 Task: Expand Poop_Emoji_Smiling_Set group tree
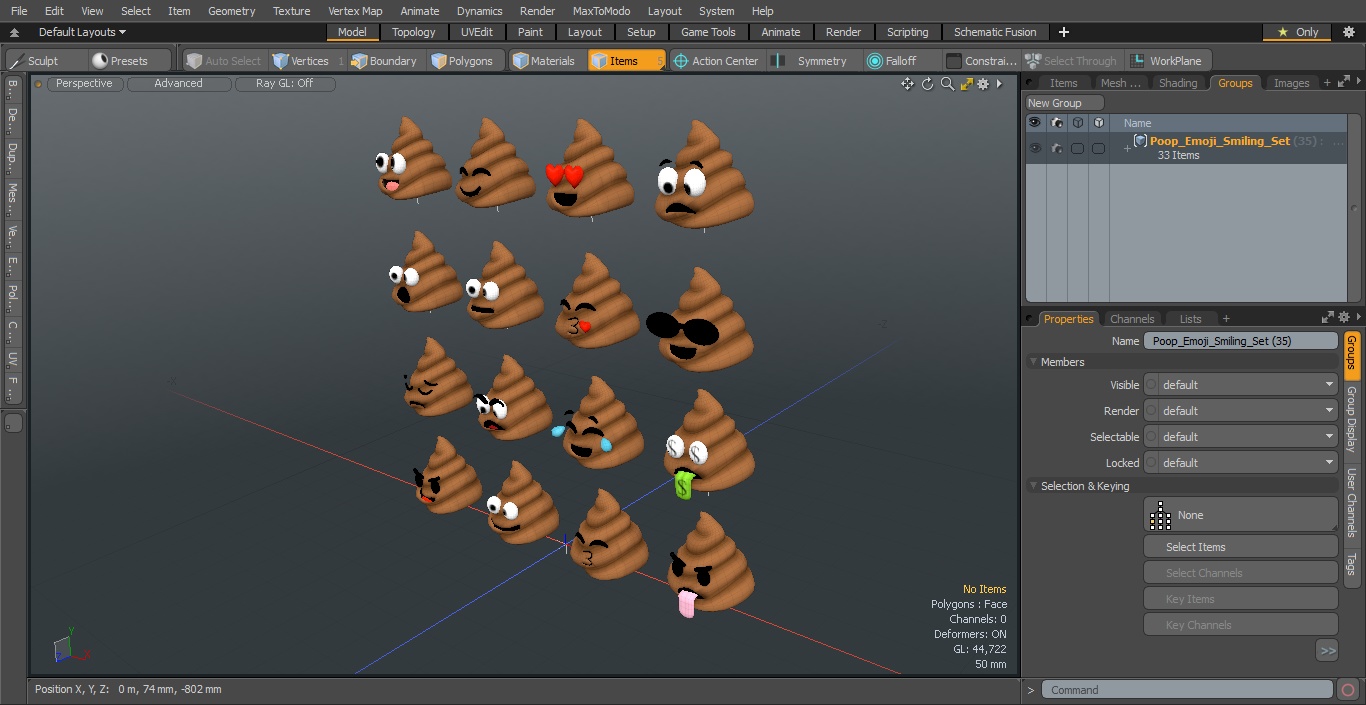point(1127,149)
